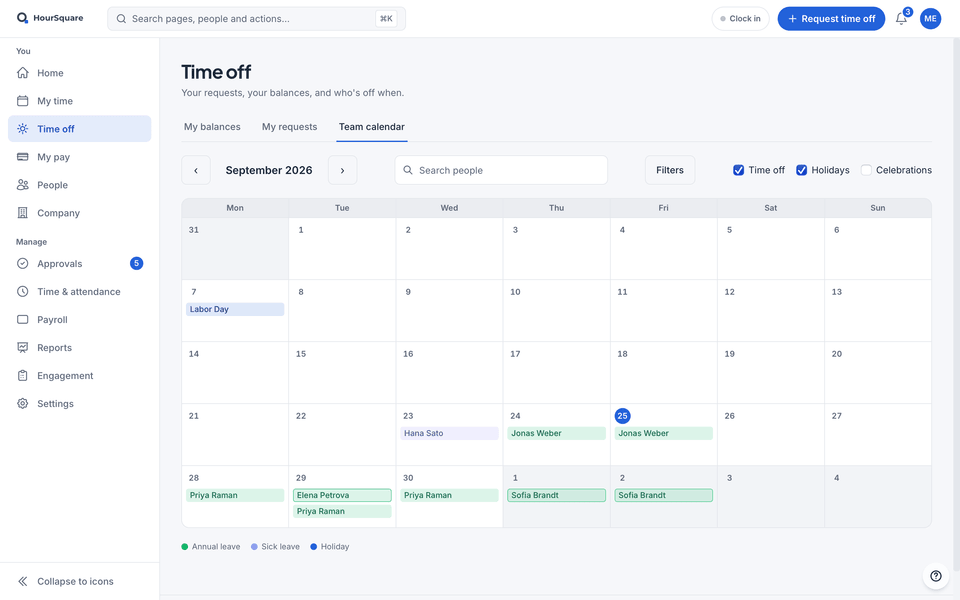Click the My time calendar icon
The height and width of the screenshot is (600, 960).
[x=23, y=101]
